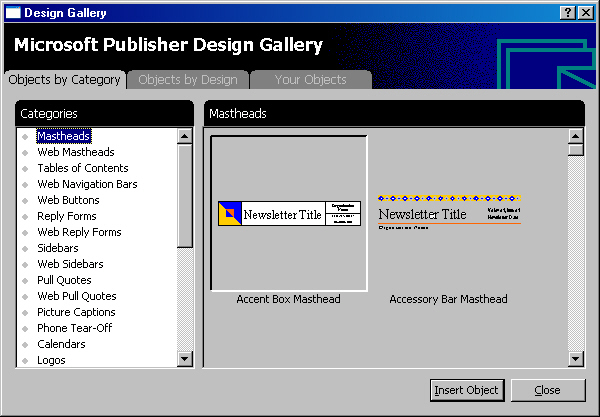Click scroll down arrow in Mastheads pane

[575, 359]
